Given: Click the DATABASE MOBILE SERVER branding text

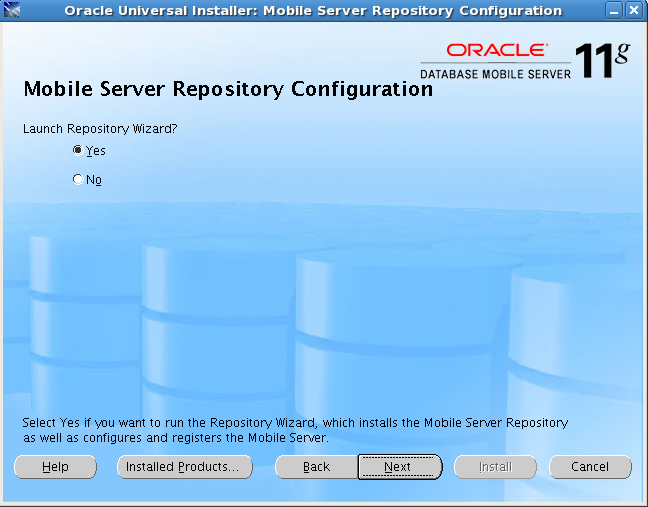Looking at the screenshot, I should pos(495,73).
